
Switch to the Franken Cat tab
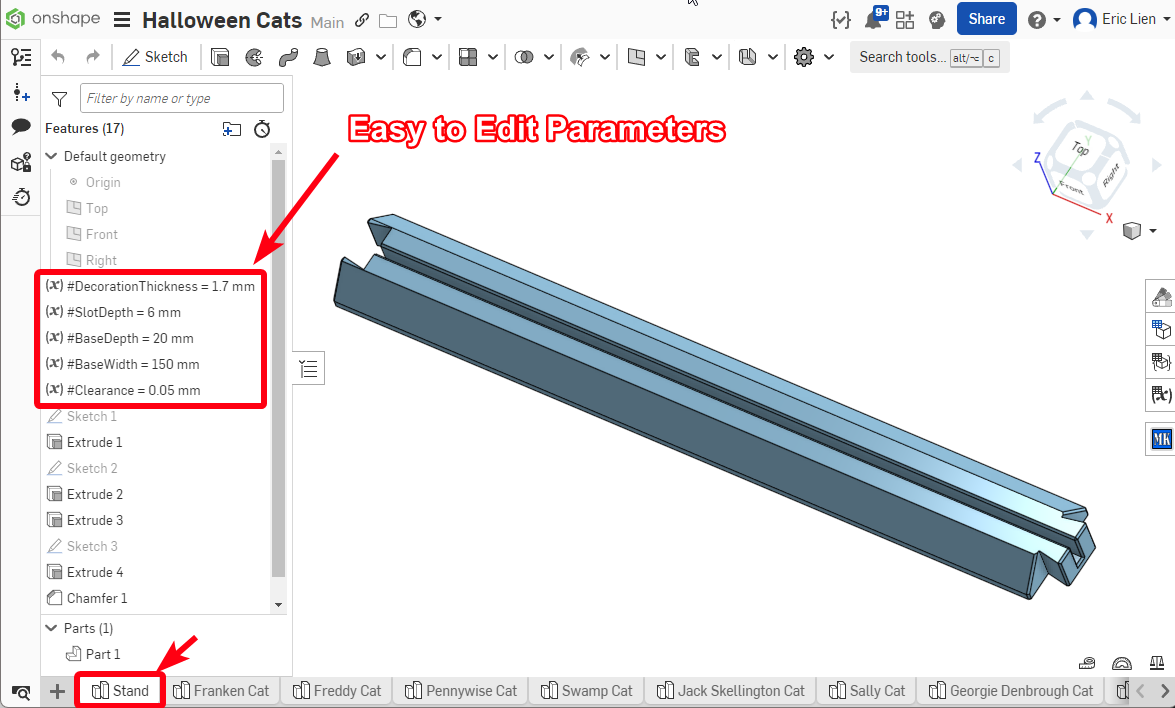221,691
